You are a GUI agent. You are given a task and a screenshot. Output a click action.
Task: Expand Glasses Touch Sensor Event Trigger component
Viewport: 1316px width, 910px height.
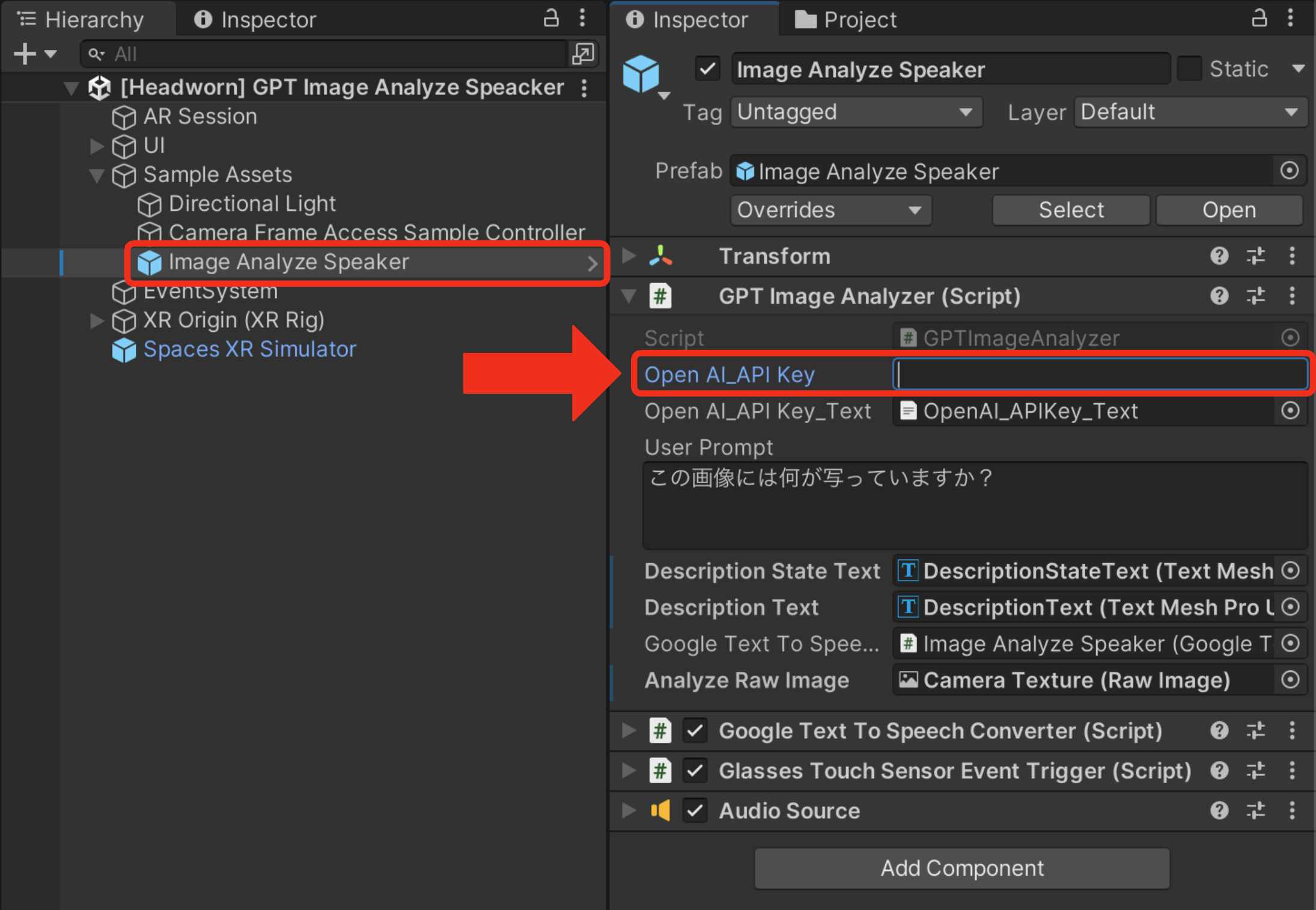tap(629, 771)
